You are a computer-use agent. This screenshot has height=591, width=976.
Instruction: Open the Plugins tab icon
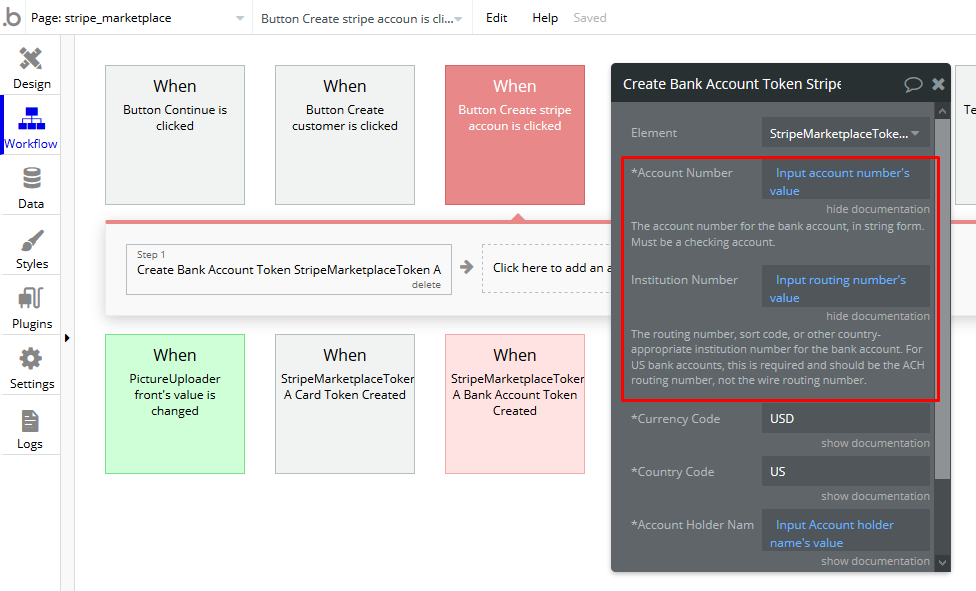[x=31, y=298]
